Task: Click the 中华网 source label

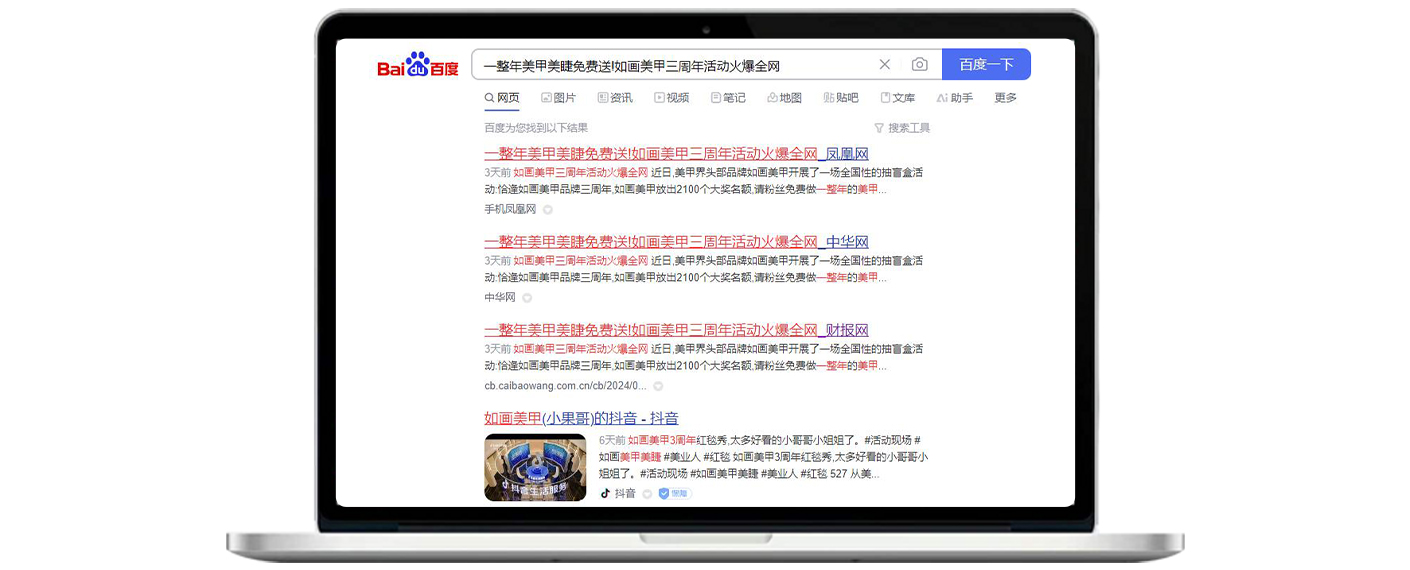Action: coord(500,297)
